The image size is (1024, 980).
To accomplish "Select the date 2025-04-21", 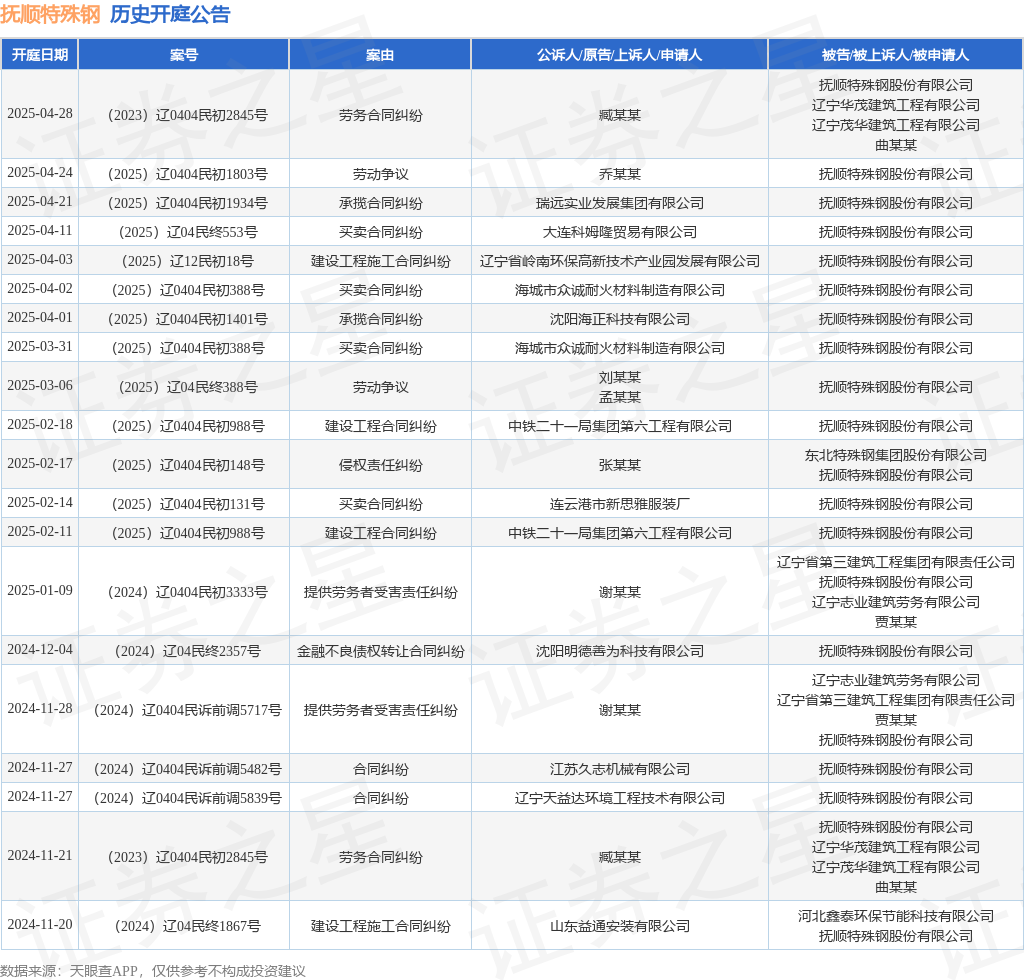I will 40,202.
